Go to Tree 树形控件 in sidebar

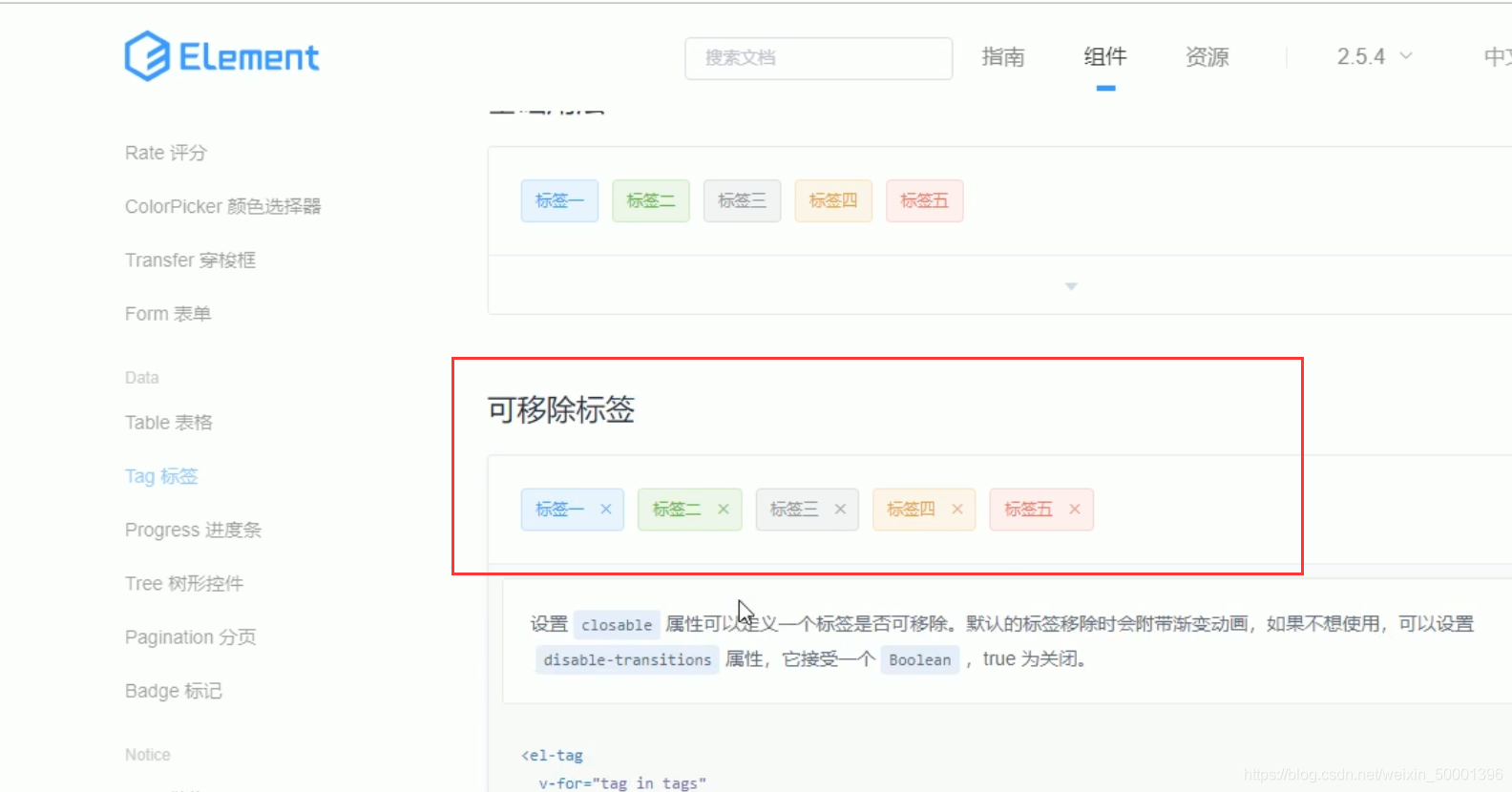[184, 583]
